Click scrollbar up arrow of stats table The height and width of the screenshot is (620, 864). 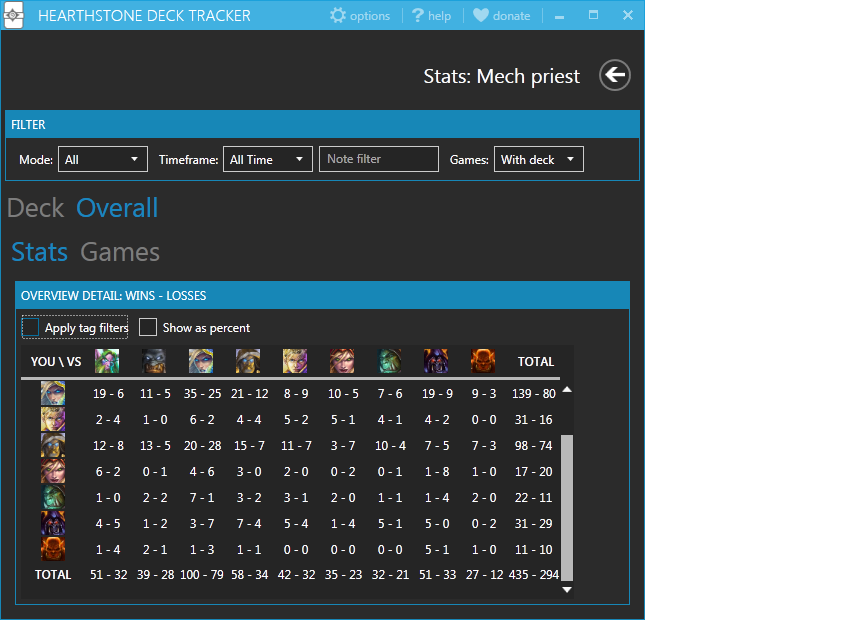click(566, 390)
